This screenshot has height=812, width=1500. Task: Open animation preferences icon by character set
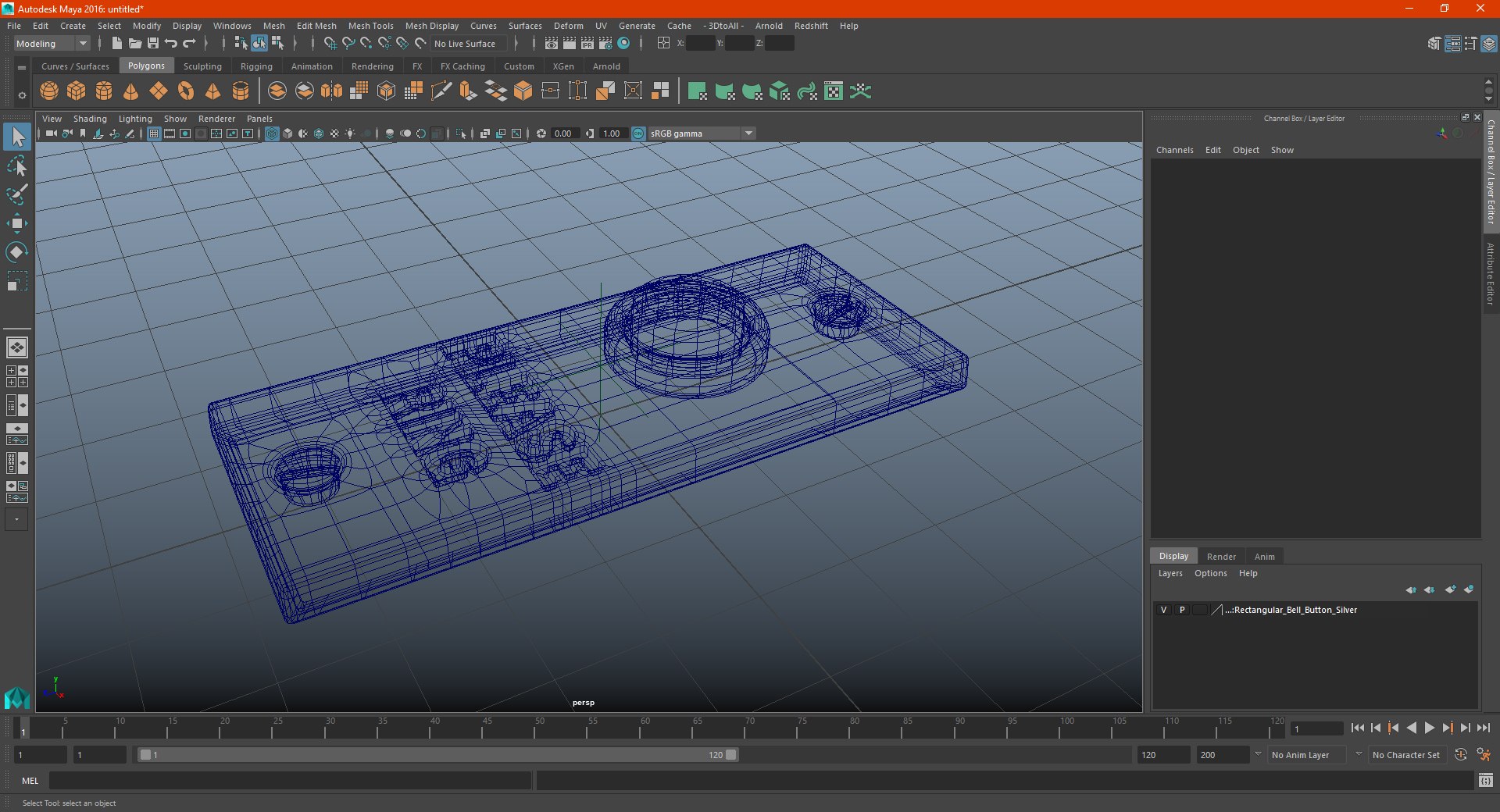pos(1484,755)
